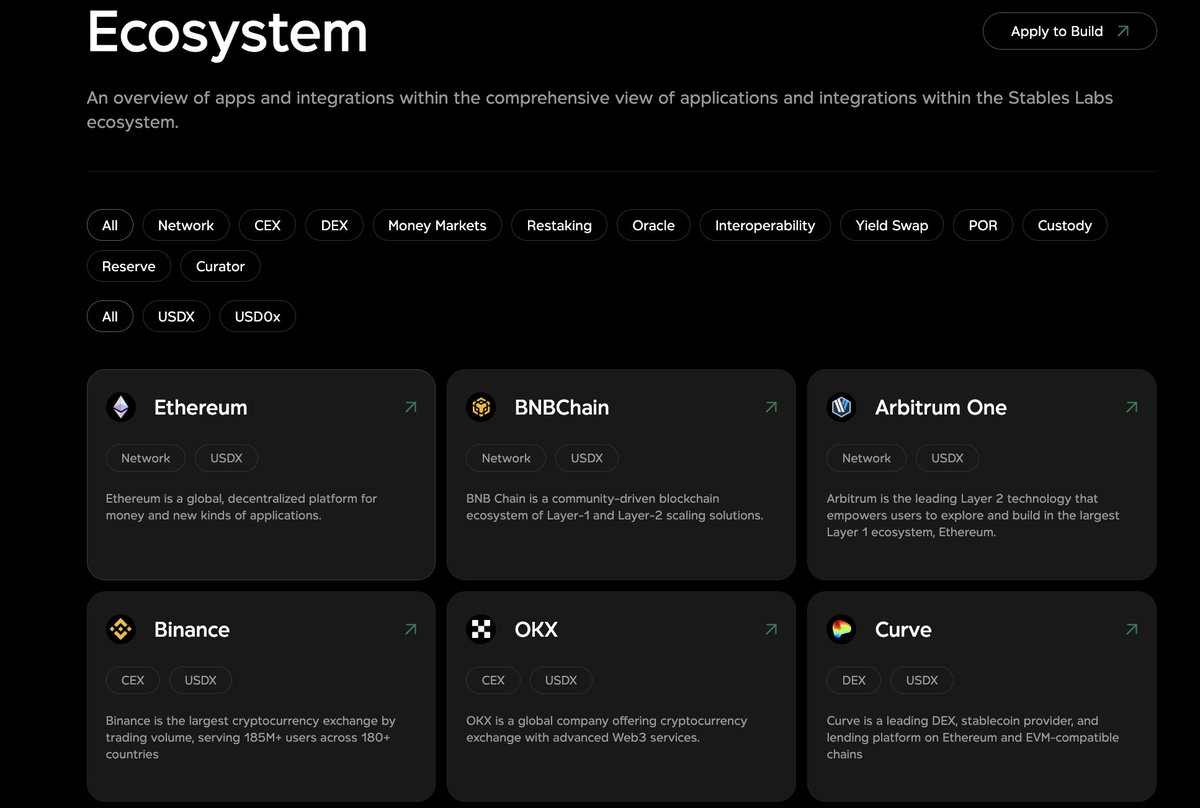Filter by USD0x token
This screenshot has height=808, width=1200.
pos(257,316)
